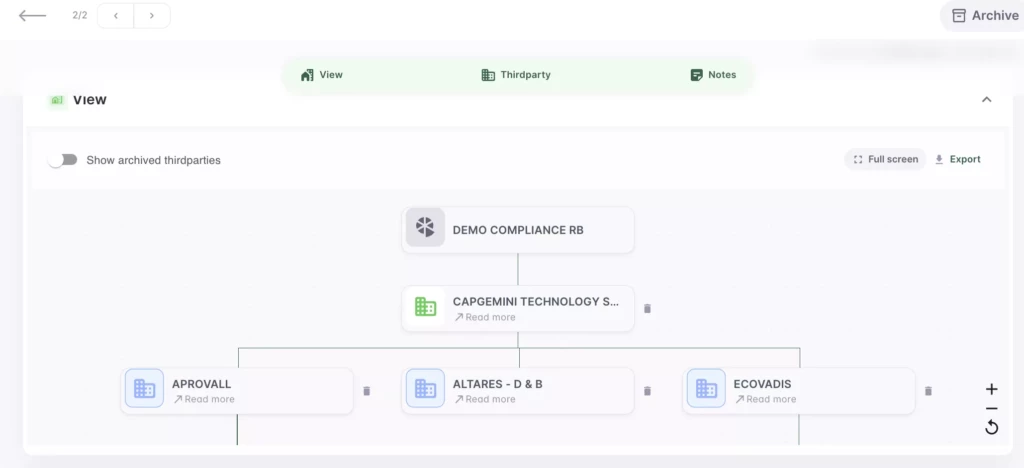Viewport: 1024px width, 468px height.
Task: Switch to the Thirdparty tab
Action: (516, 75)
